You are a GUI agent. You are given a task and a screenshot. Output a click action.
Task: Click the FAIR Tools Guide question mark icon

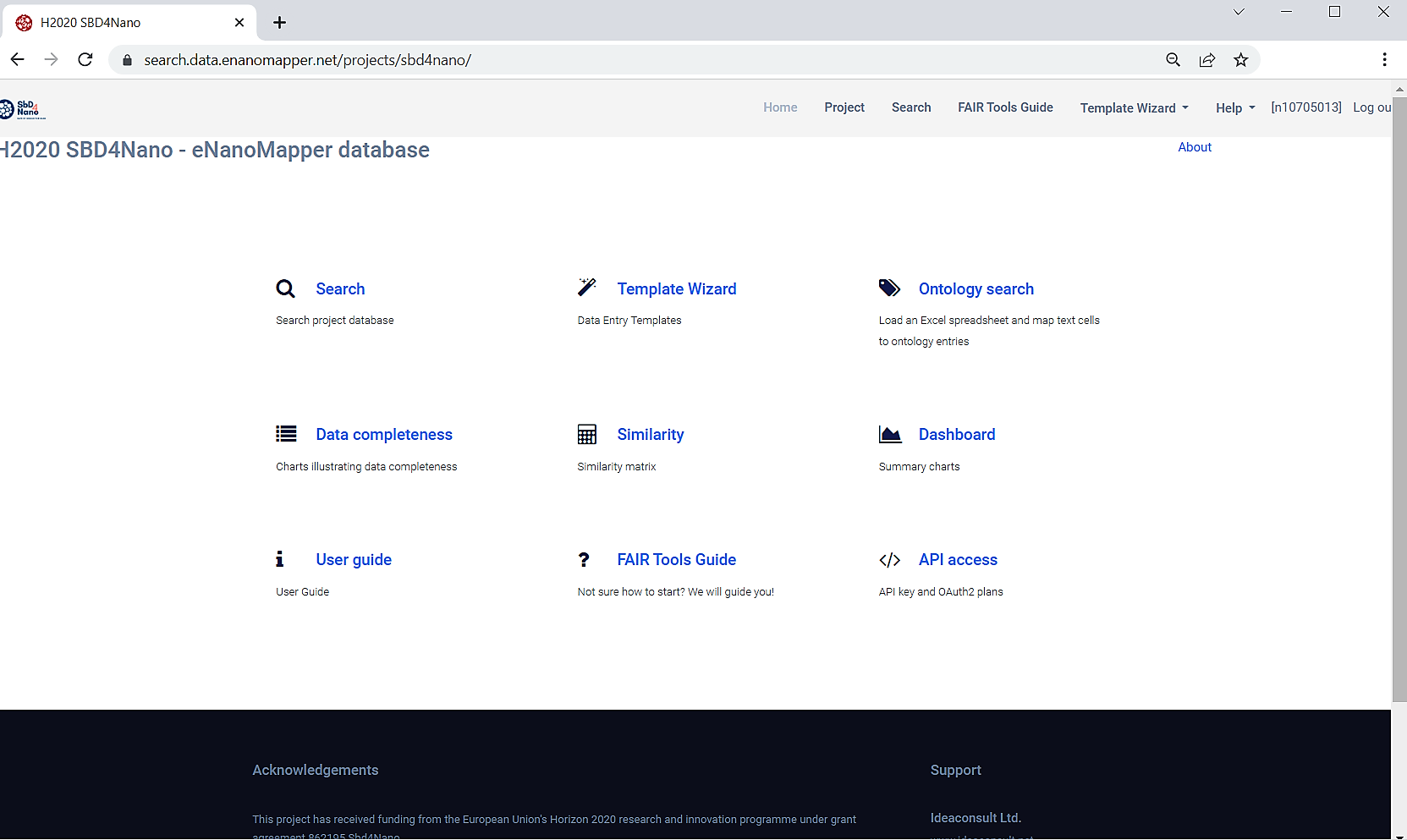coord(584,560)
